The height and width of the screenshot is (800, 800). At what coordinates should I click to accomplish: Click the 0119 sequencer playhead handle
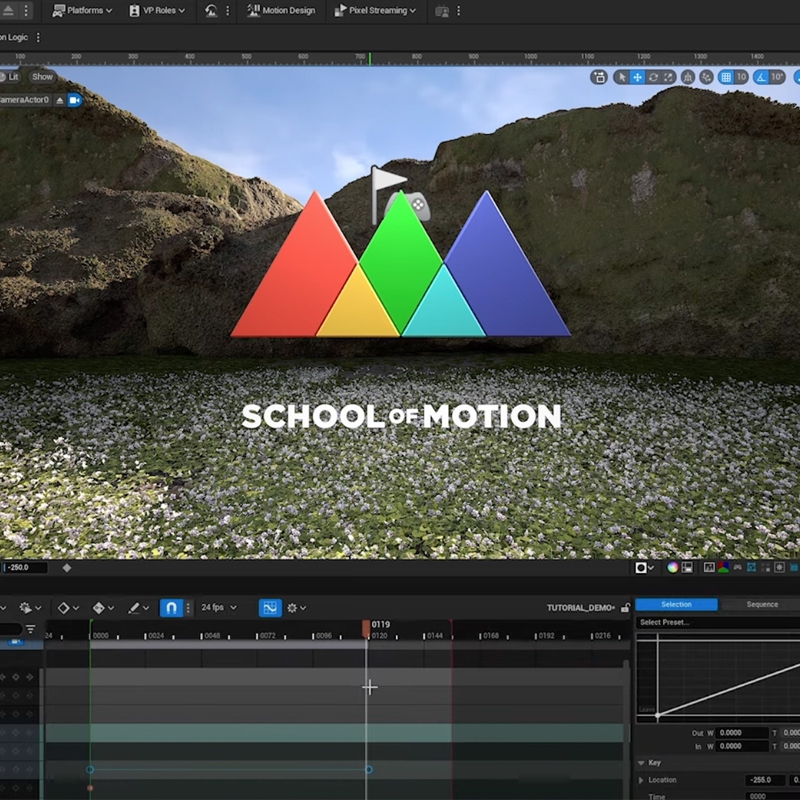pyautogui.click(x=366, y=629)
